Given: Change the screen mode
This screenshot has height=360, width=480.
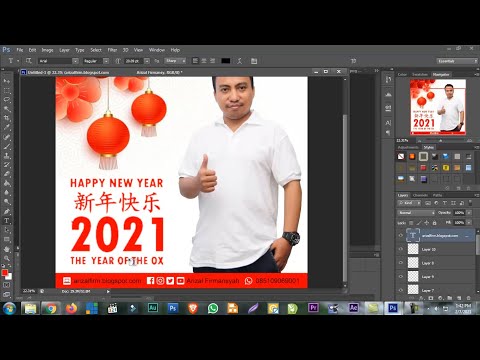Looking at the screenshot, I should pyautogui.click(x=7, y=295).
